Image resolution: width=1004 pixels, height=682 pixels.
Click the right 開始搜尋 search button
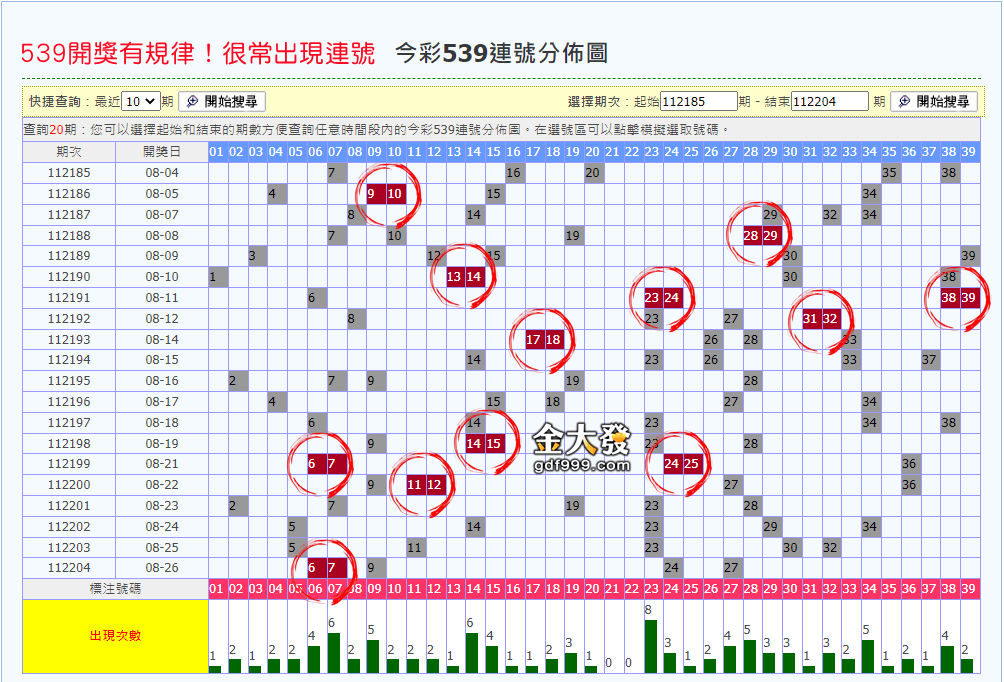pos(932,103)
